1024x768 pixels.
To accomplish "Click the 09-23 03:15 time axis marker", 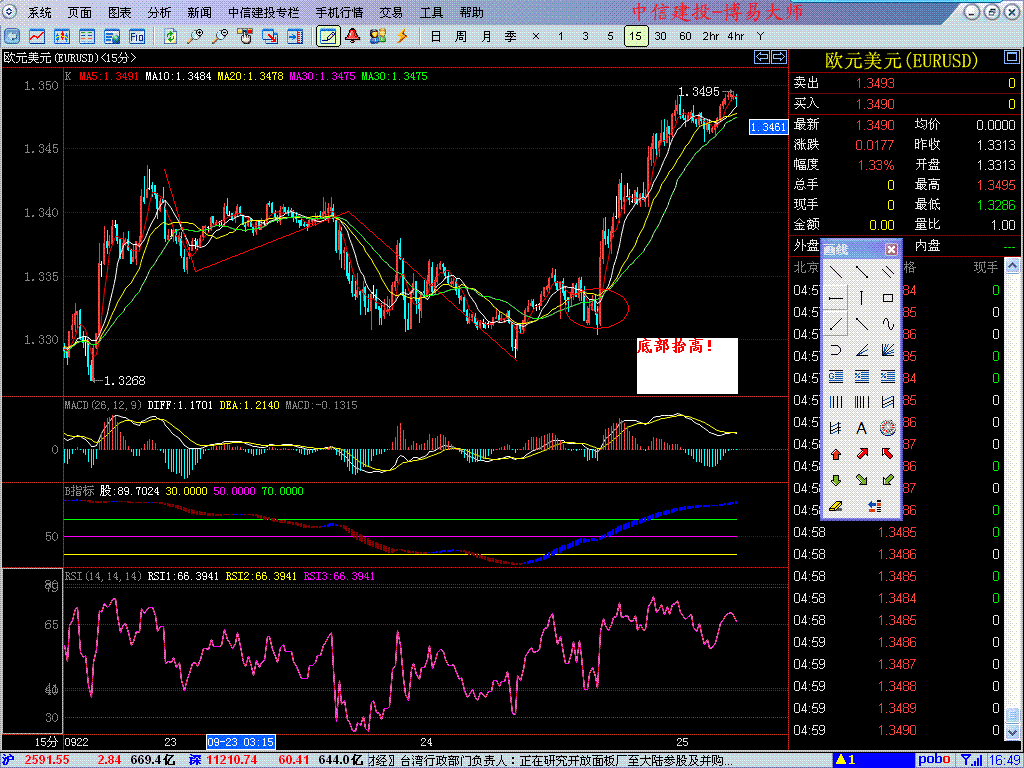I will (x=241, y=742).
